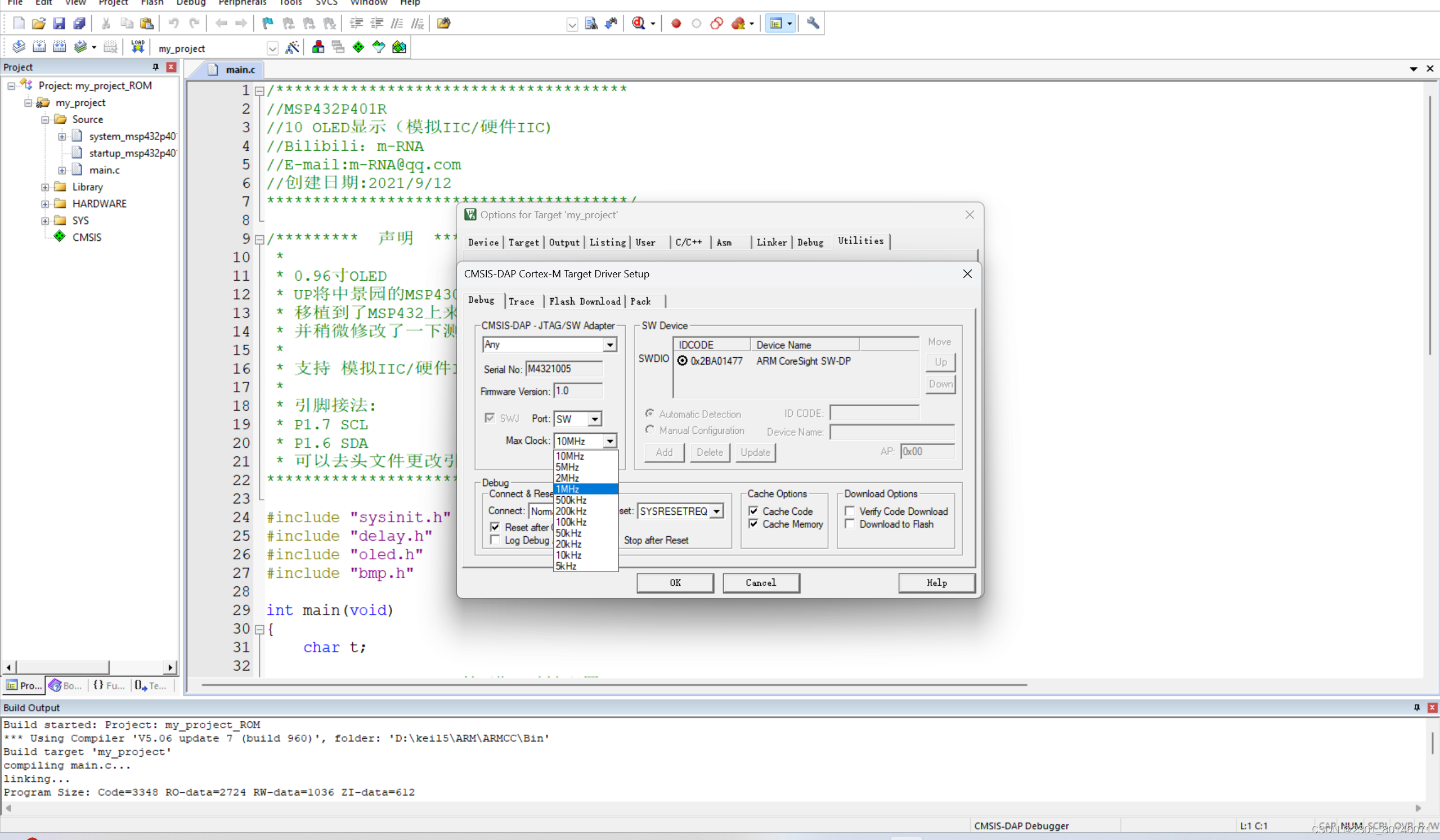This screenshot has width=1440, height=840.
Task: Click the Cancel button in driver setup
Action: [x=761, y=583]
